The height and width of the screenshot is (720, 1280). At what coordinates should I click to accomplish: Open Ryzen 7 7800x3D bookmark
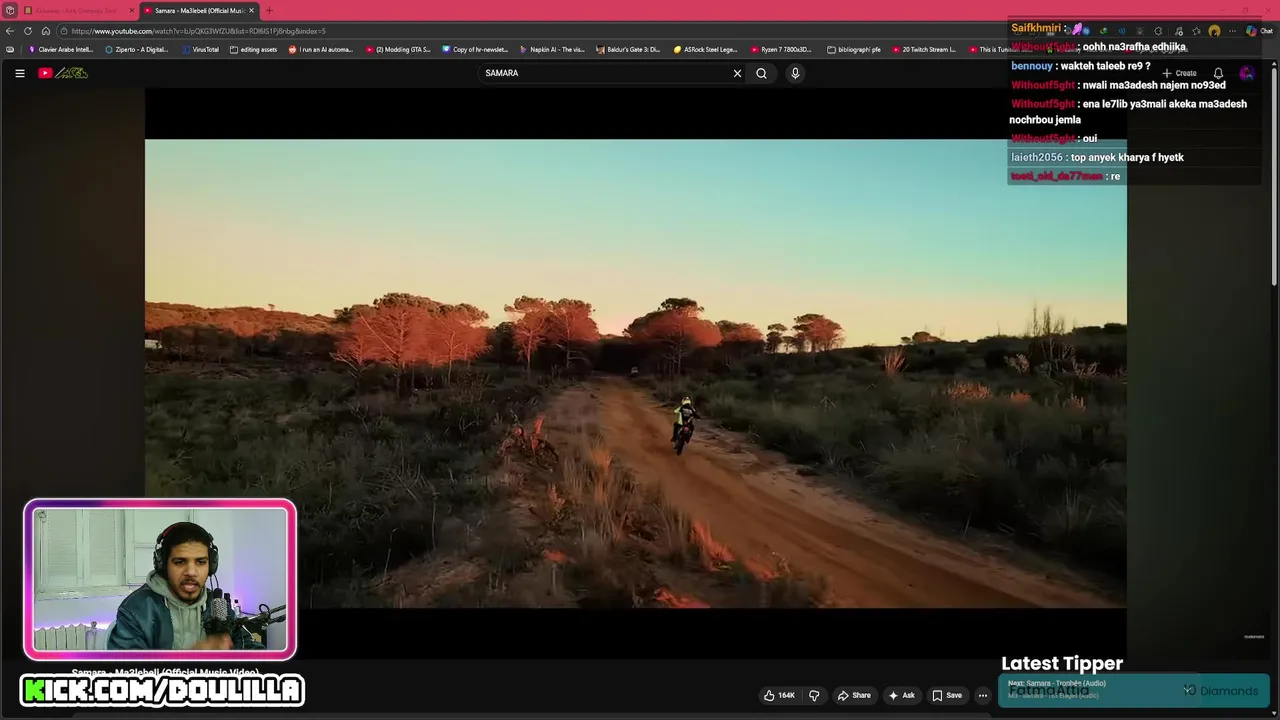[x=782, y=49]
